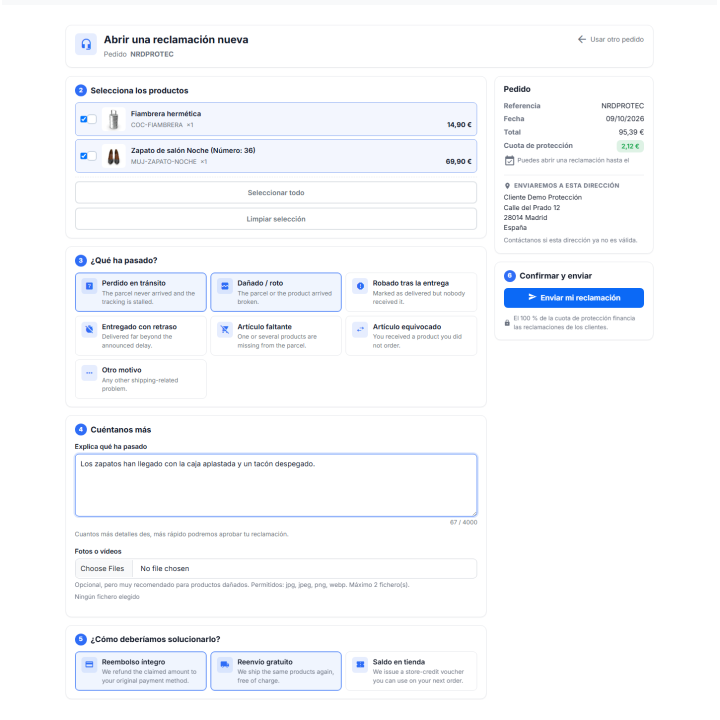
Task: Click the character counter 67 / 4000
Action: pyautogui.click(x=463, y=523)
